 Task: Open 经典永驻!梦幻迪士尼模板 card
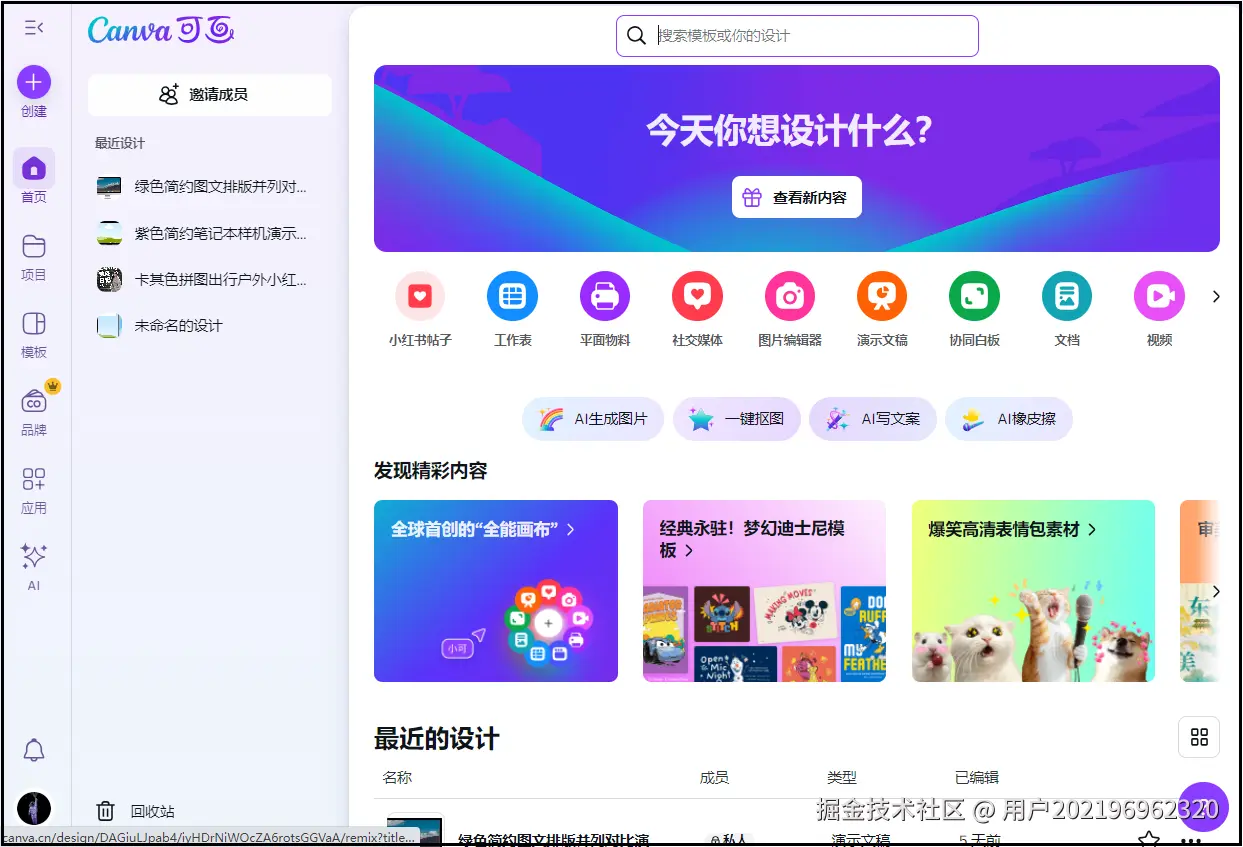(764, 591)
